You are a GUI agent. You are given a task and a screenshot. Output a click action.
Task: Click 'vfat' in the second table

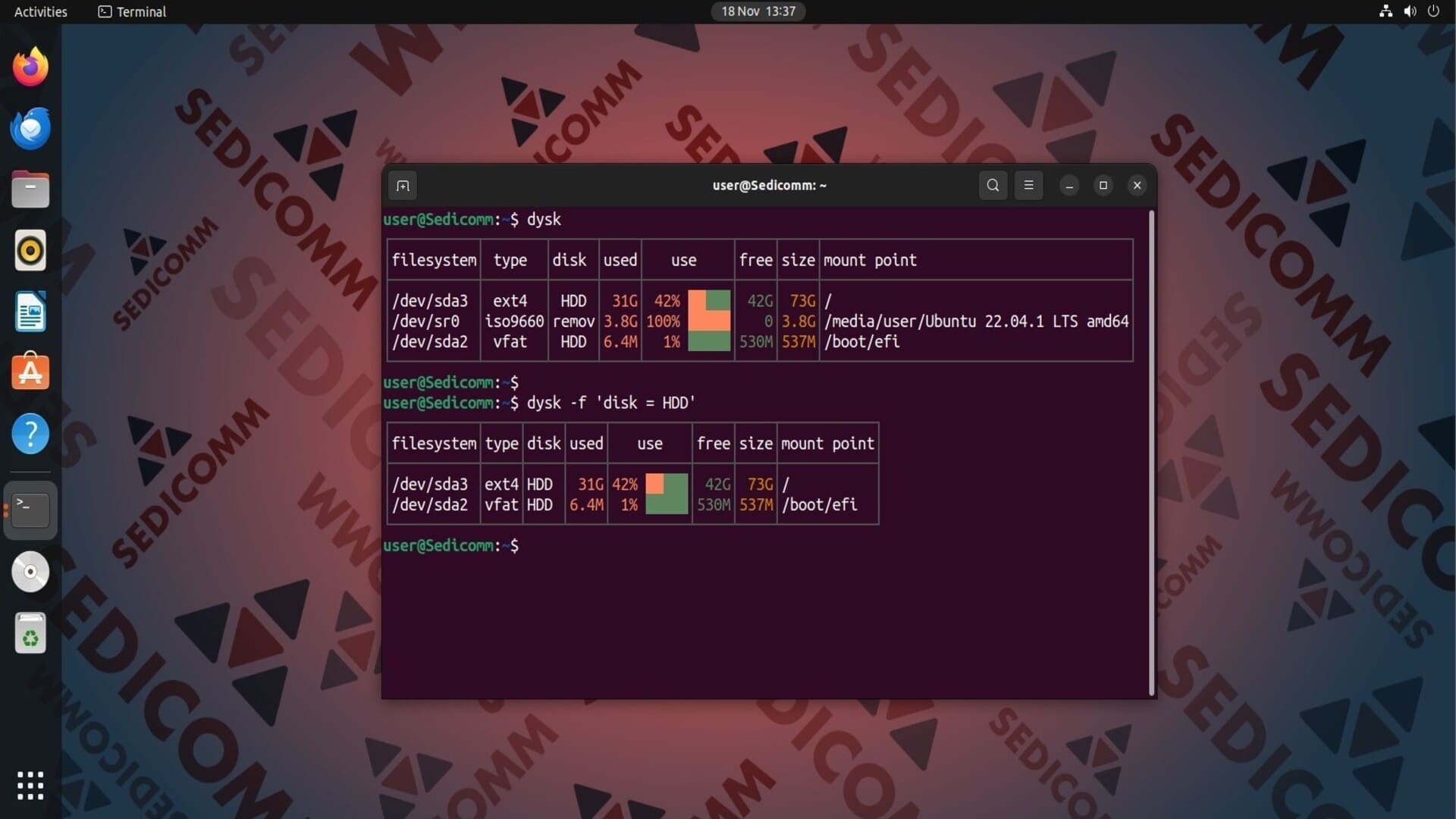(501, 505)
